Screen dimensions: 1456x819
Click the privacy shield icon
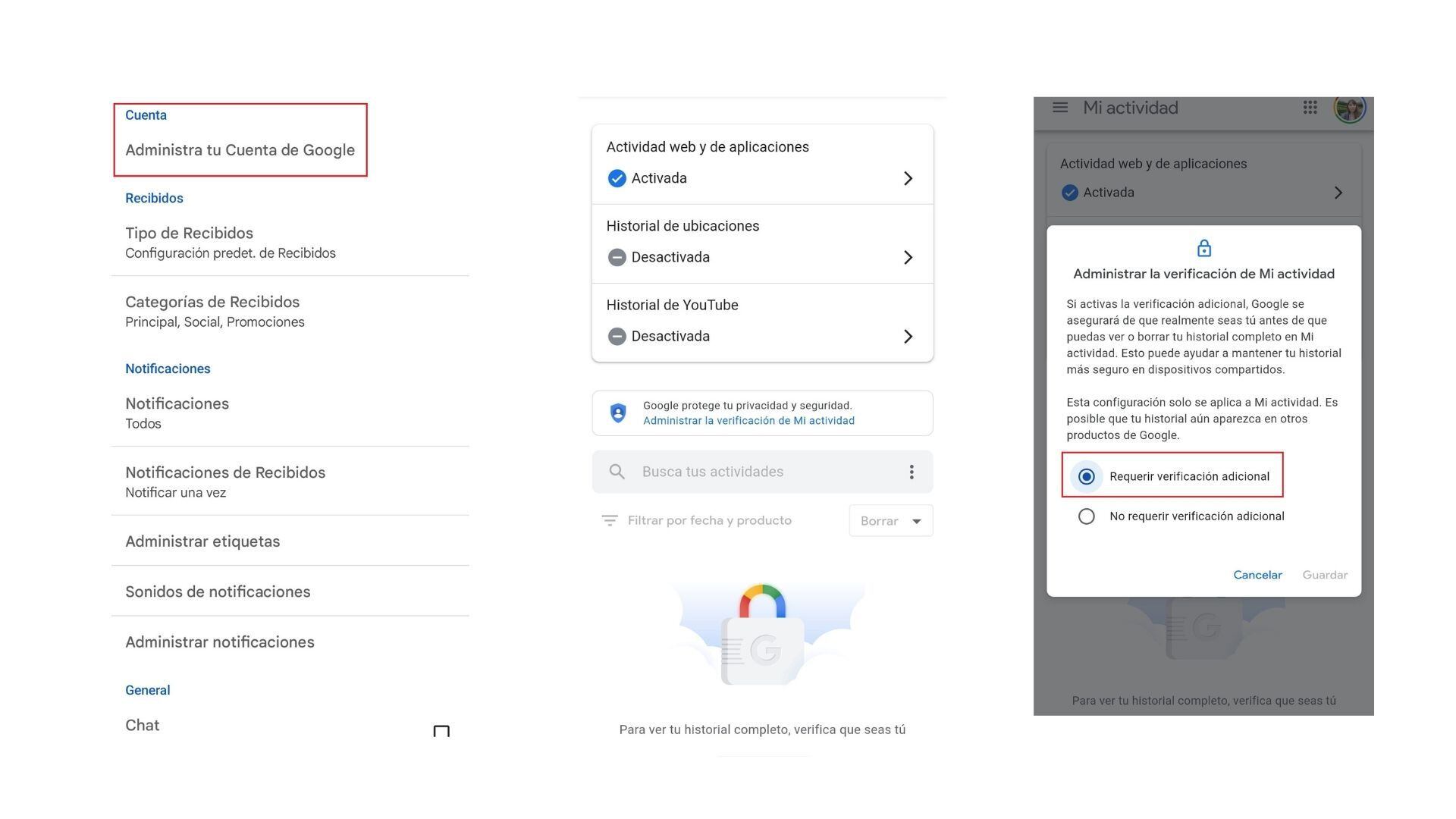pyautogui.click(x=618, y=413)
